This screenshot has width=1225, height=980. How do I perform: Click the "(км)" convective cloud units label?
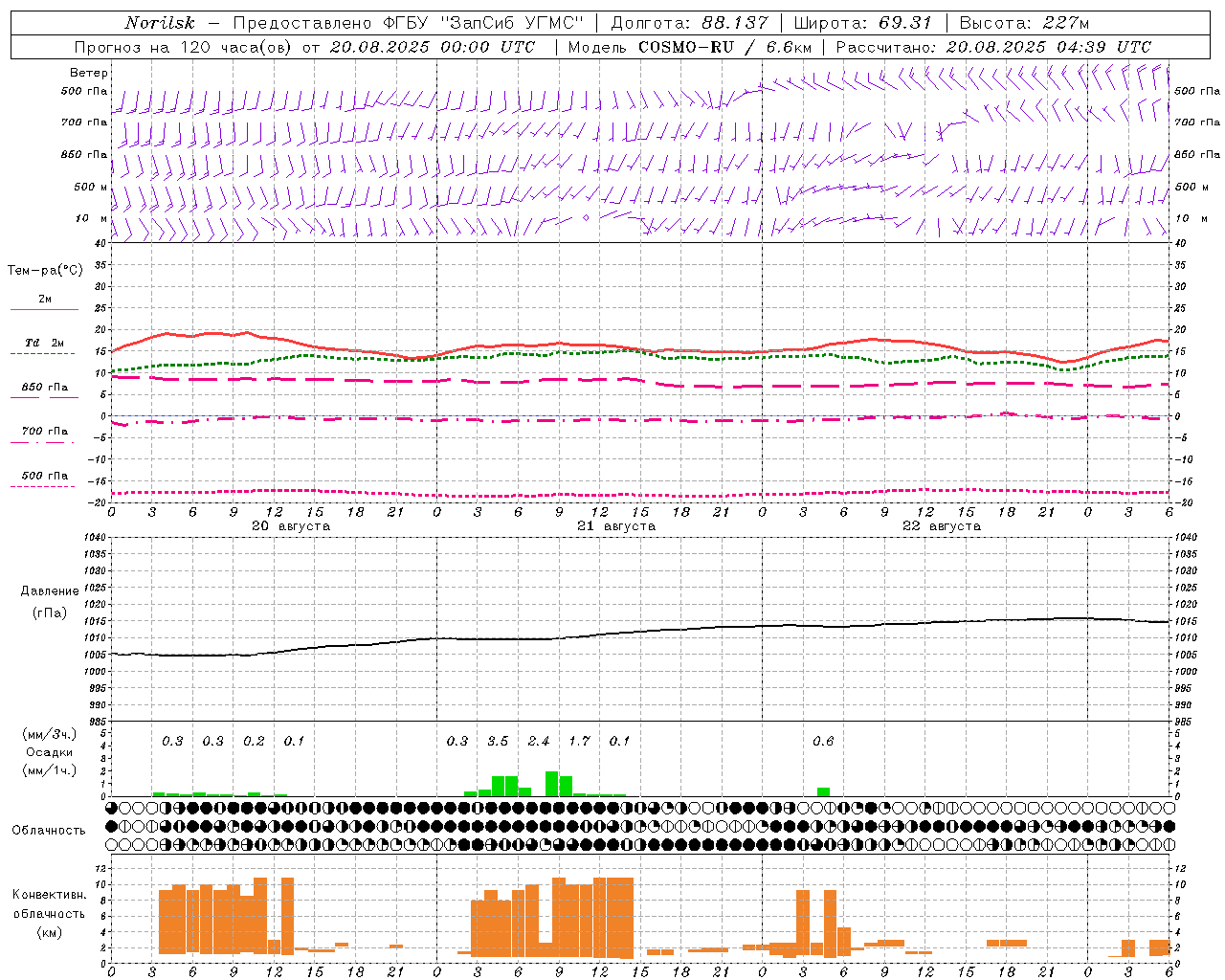click(x=49, y=932)
